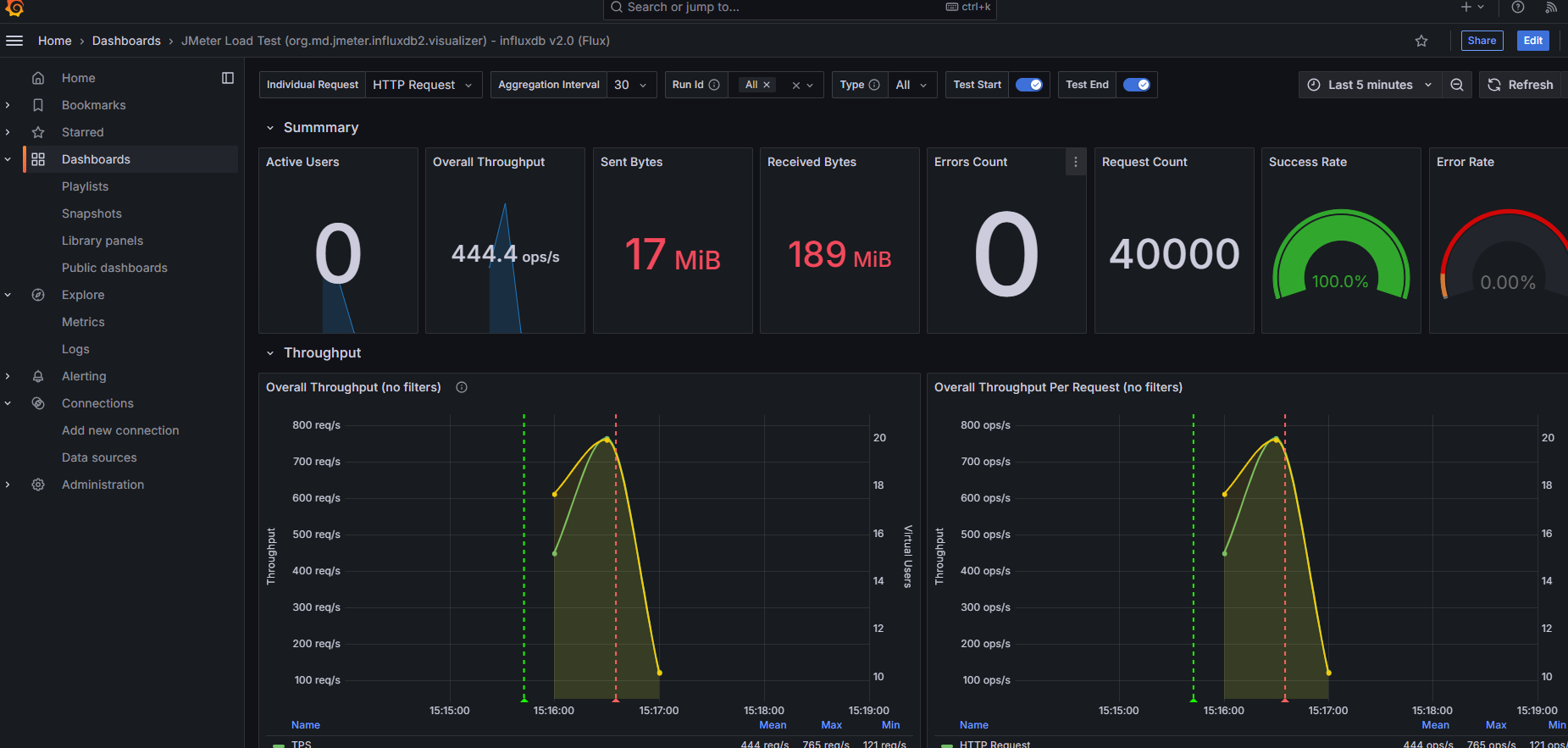
Task: Open Public dashboards in sidebar
Action: 114,268
